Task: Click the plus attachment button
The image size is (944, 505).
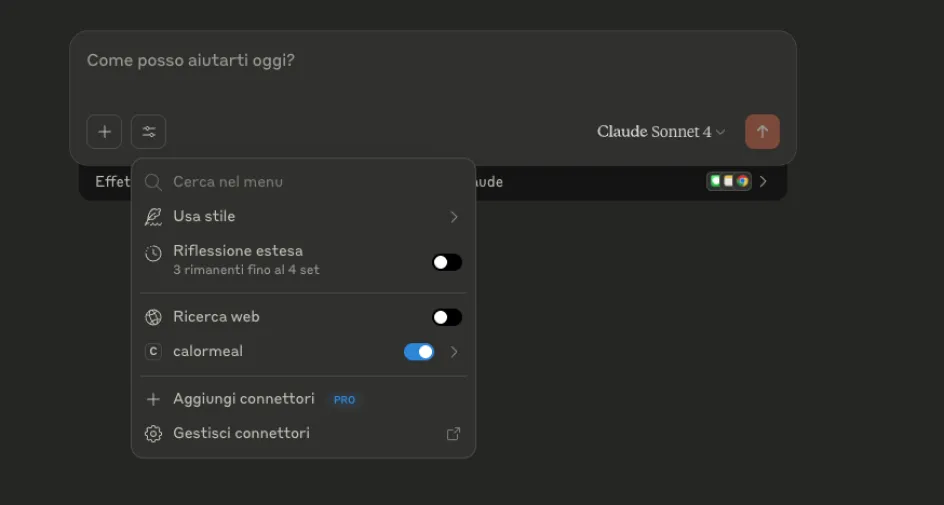Action: pyautogui.click(x=104, y=132)
